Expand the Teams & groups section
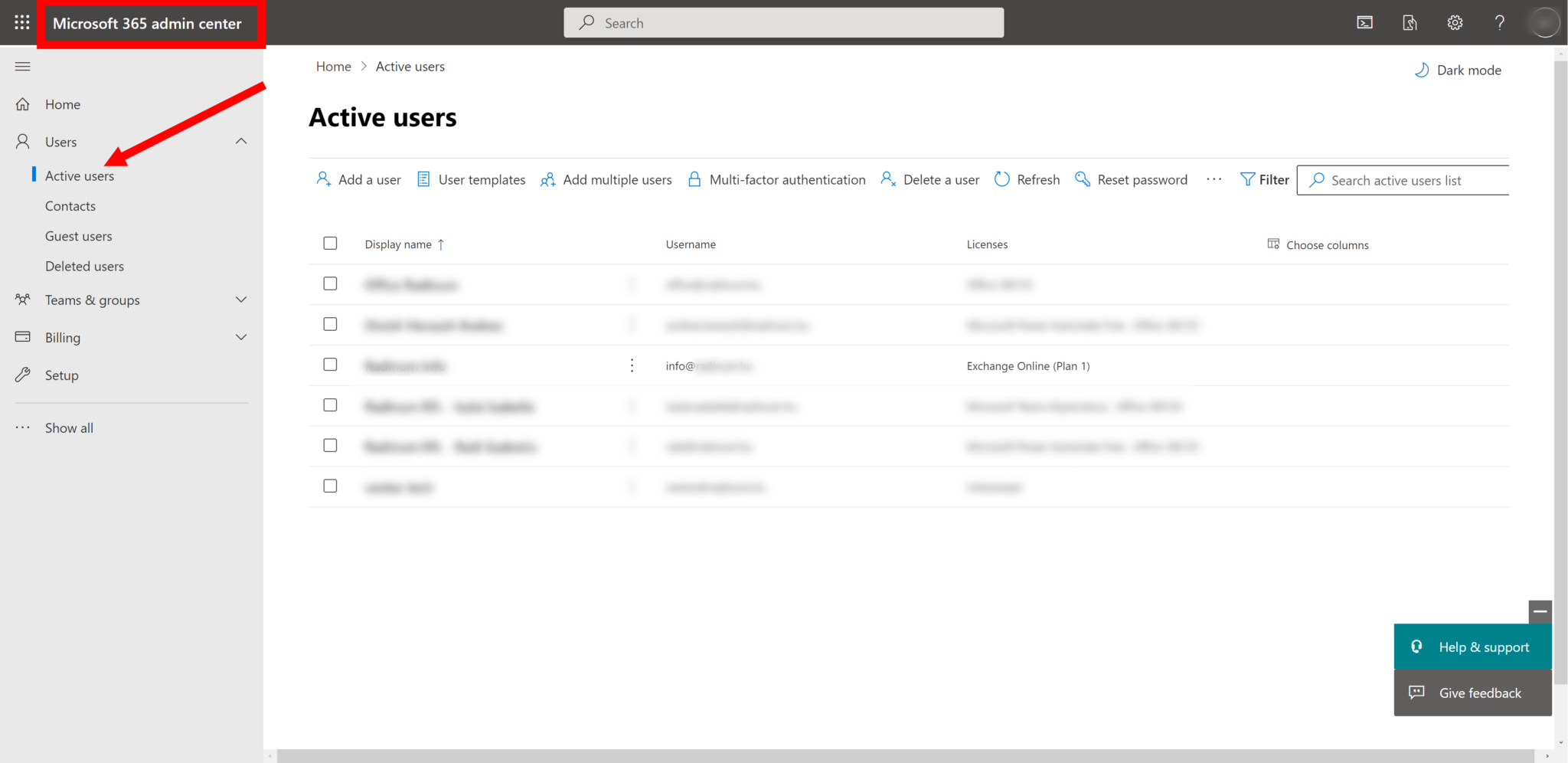Viewport: 1568px width, 763px height. point(241,300)
